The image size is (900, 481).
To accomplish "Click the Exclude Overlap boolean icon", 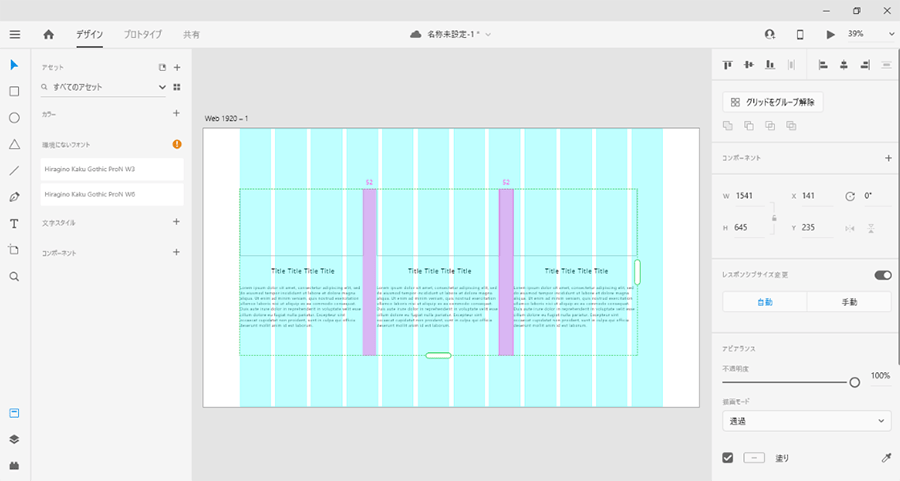I will coord(792,126).
